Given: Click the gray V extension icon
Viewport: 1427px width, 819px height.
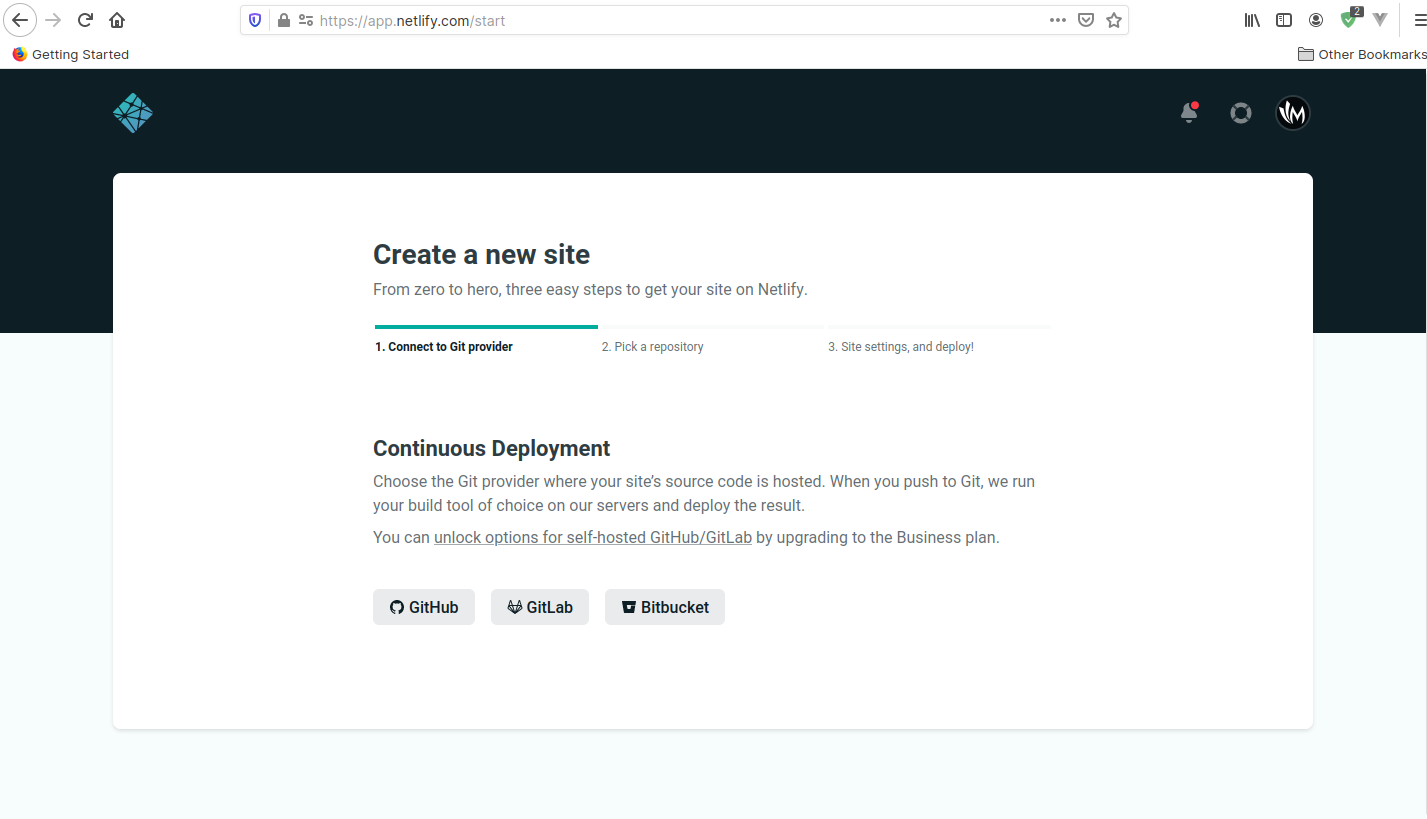Looking at the screenshot, I should (1380, 20).
